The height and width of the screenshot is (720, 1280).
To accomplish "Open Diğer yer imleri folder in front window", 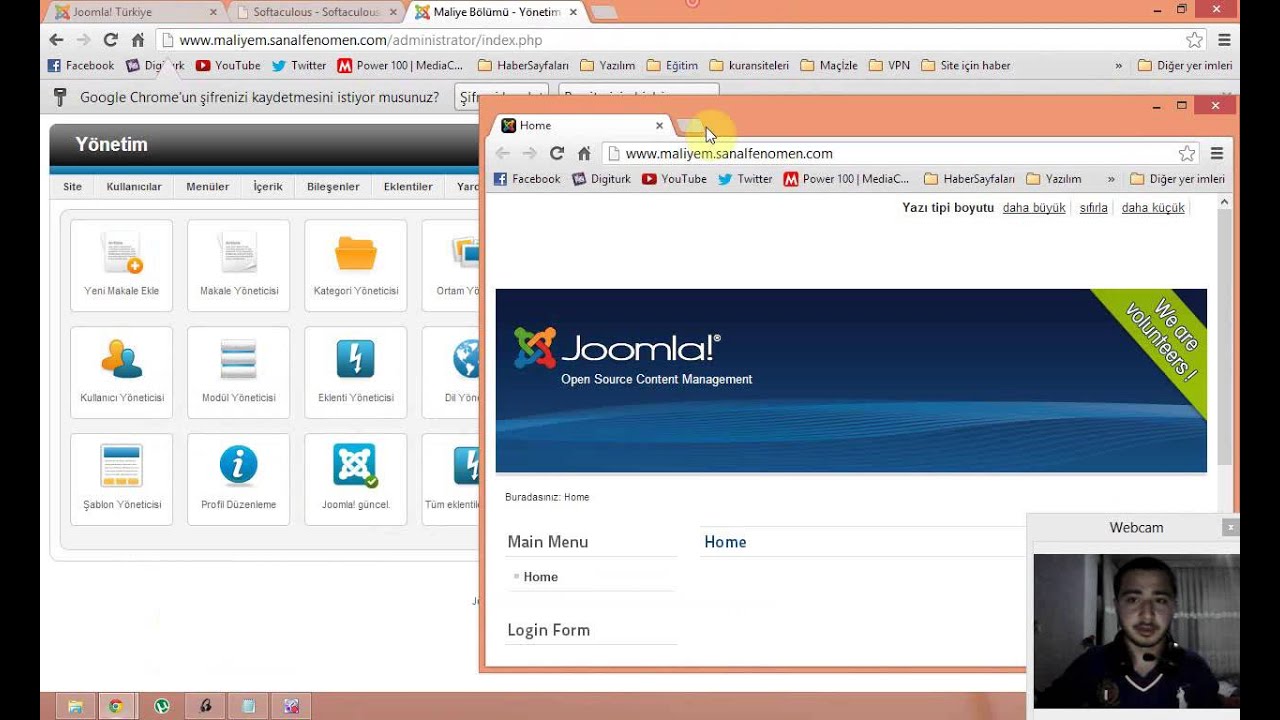I will 1177,179.
